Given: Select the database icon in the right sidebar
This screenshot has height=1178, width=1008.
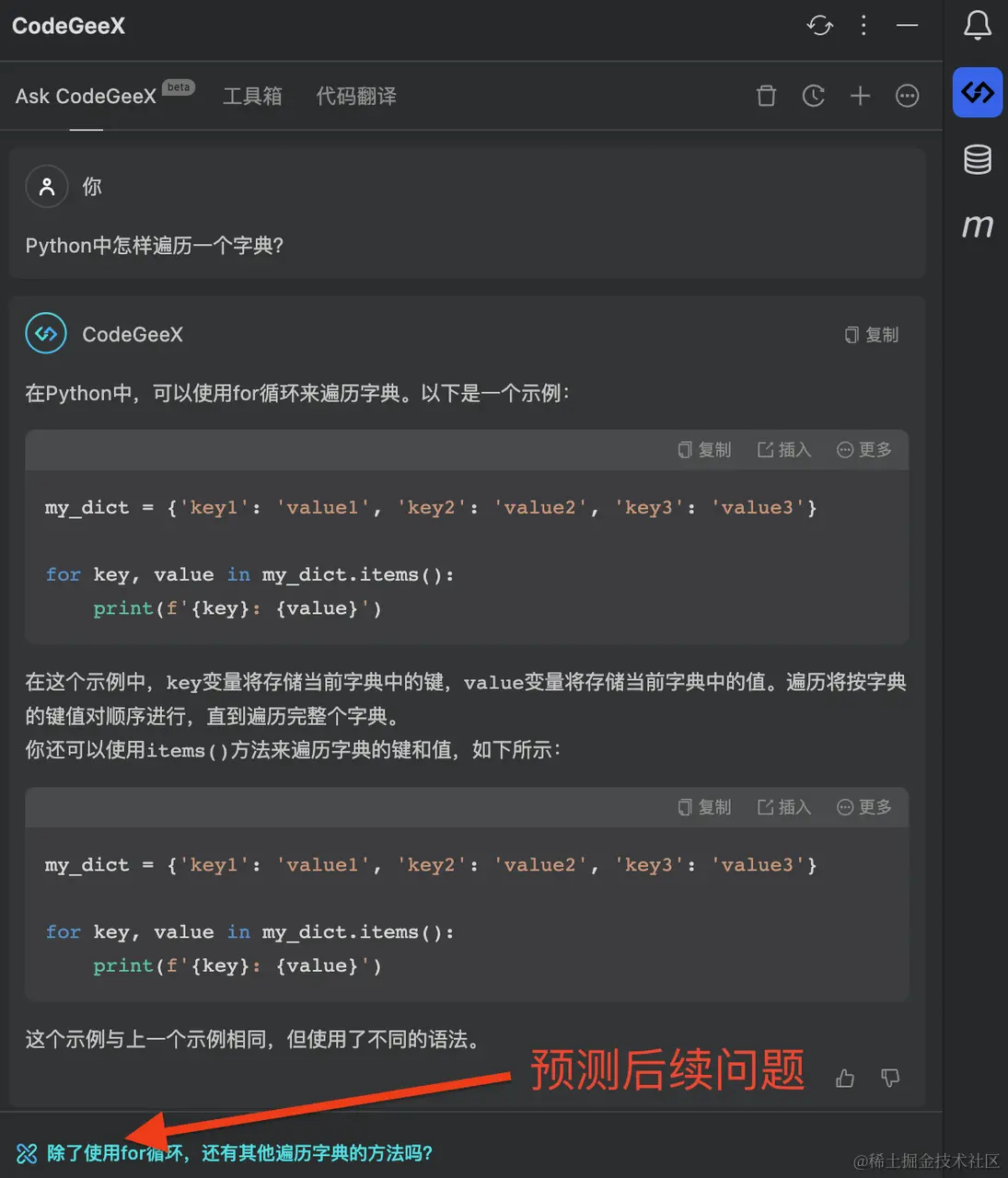Looking at the screenshot, I should click(x=977, y=158).
